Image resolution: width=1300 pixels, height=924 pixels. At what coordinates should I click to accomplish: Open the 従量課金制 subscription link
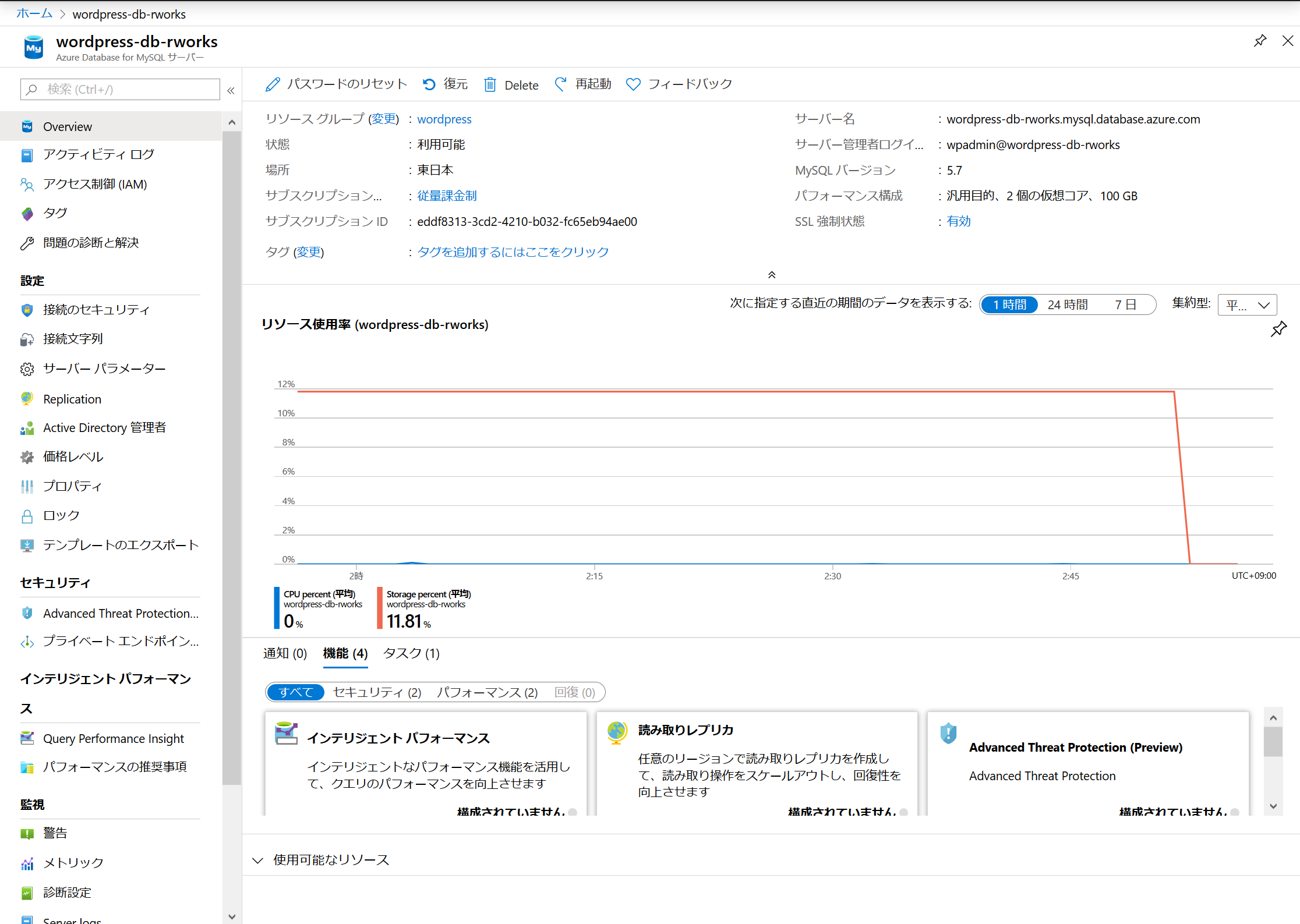(x=447, y=196)
